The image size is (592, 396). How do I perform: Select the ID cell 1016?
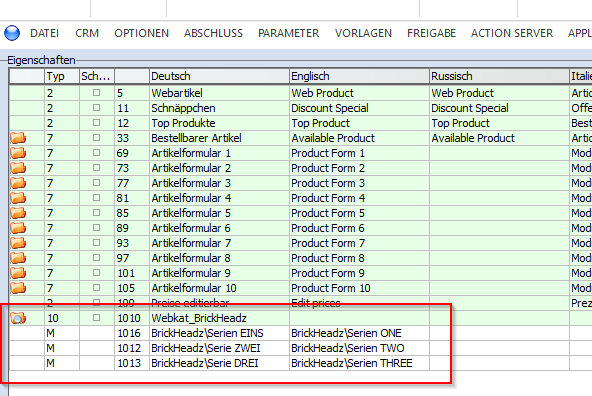tap(132, 333)
